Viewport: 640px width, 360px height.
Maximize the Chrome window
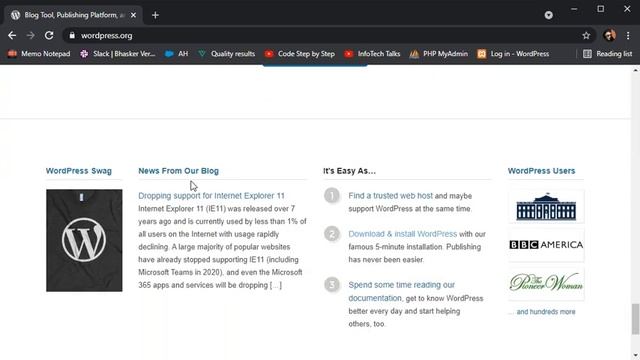600,9
